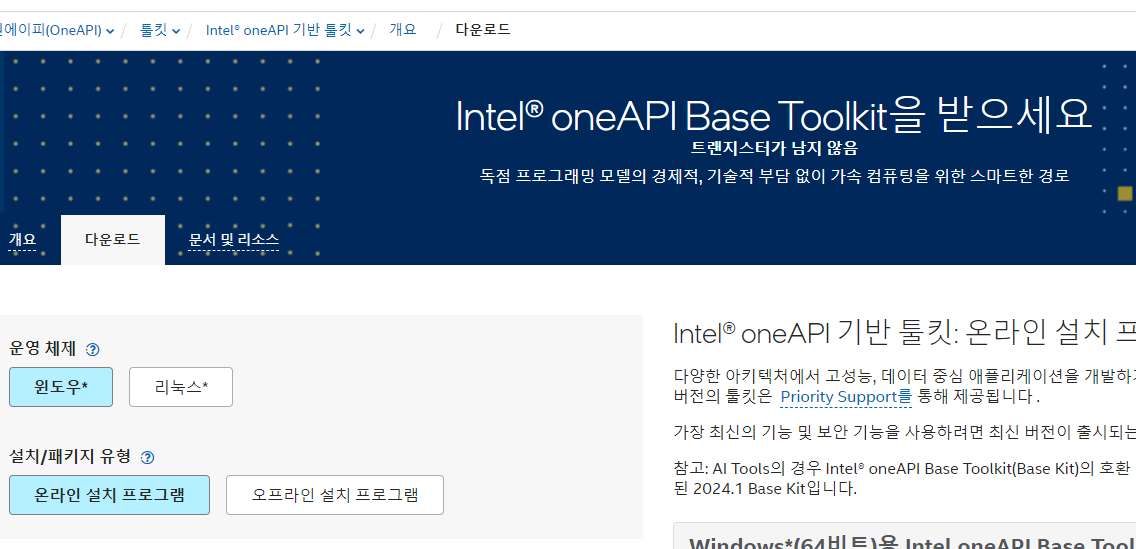Click the Intel oneAPI Base Toolkit을 받으세요 heading
The width and height of the screenshot is (1136, 549).
[x=773, y=115]
